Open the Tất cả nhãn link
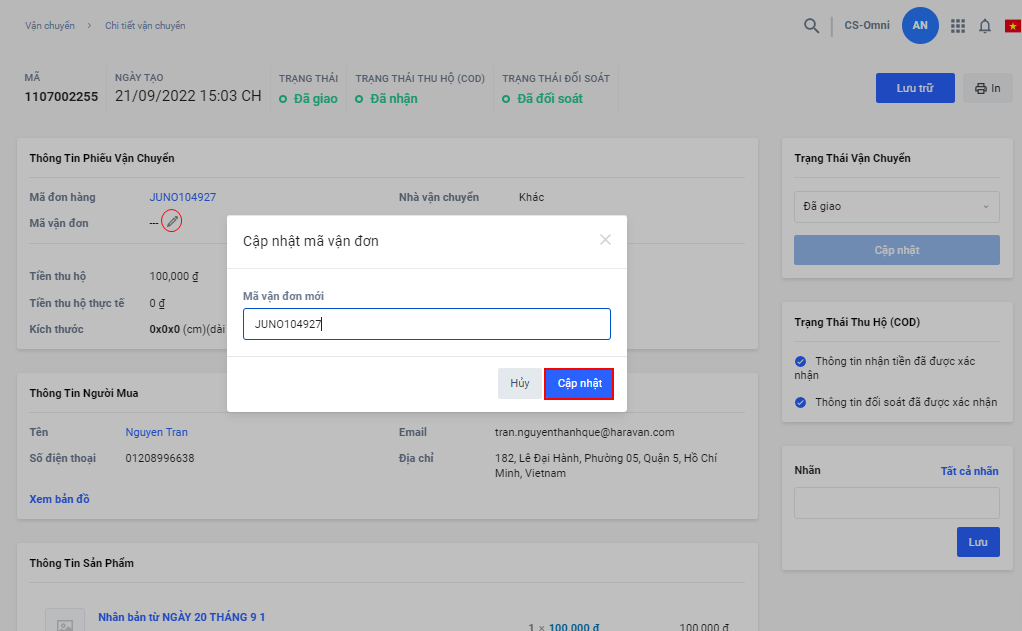Screen dimensions: 1022x631 [969, 471]
